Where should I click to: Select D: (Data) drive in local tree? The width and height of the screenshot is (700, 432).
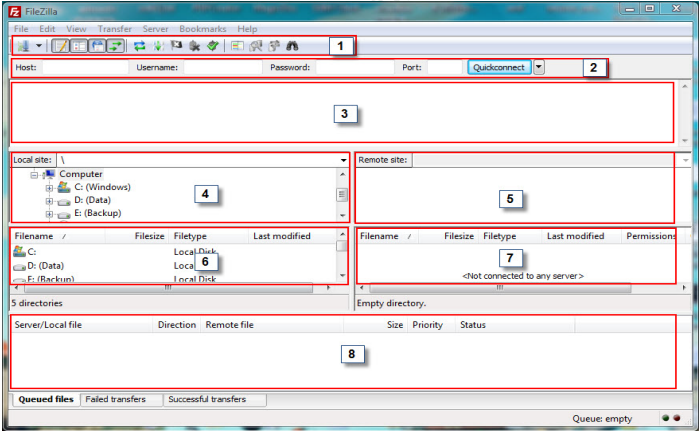92,200
